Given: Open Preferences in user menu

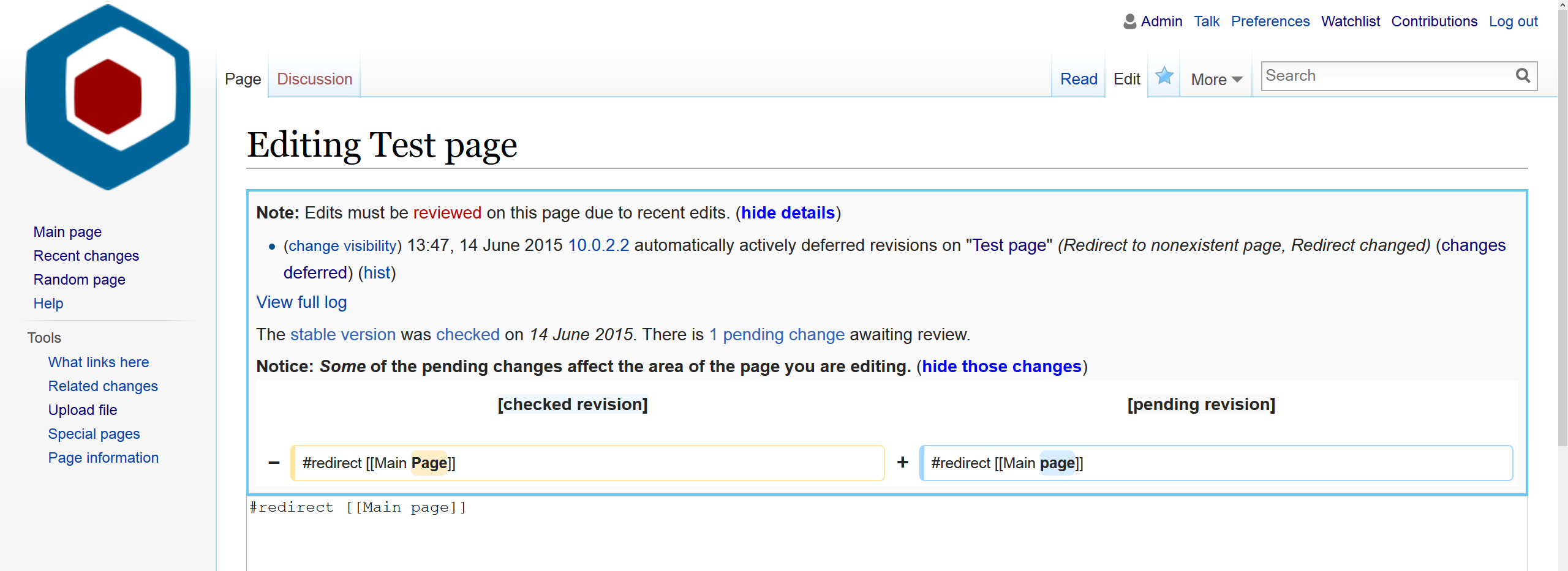Looking at the screenshot, I should [1270, 21].
